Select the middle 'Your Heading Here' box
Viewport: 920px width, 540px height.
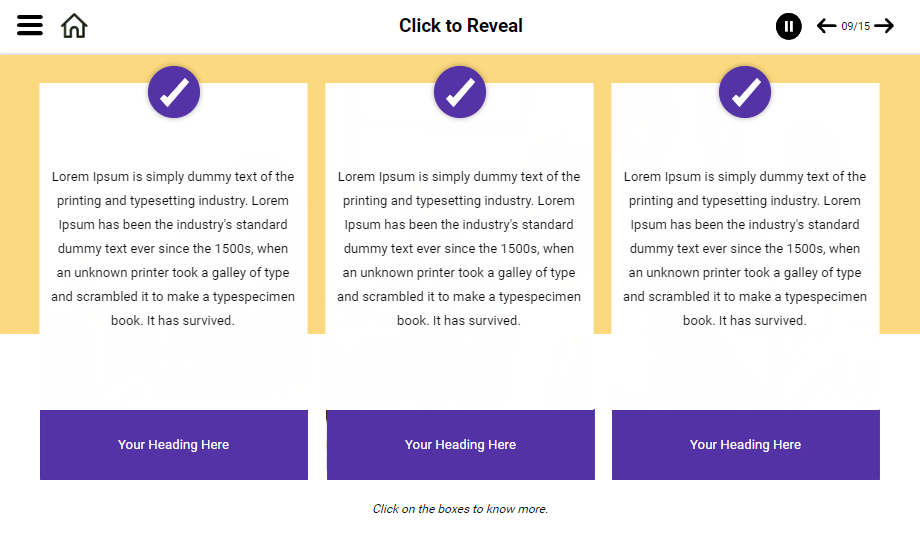460,445
